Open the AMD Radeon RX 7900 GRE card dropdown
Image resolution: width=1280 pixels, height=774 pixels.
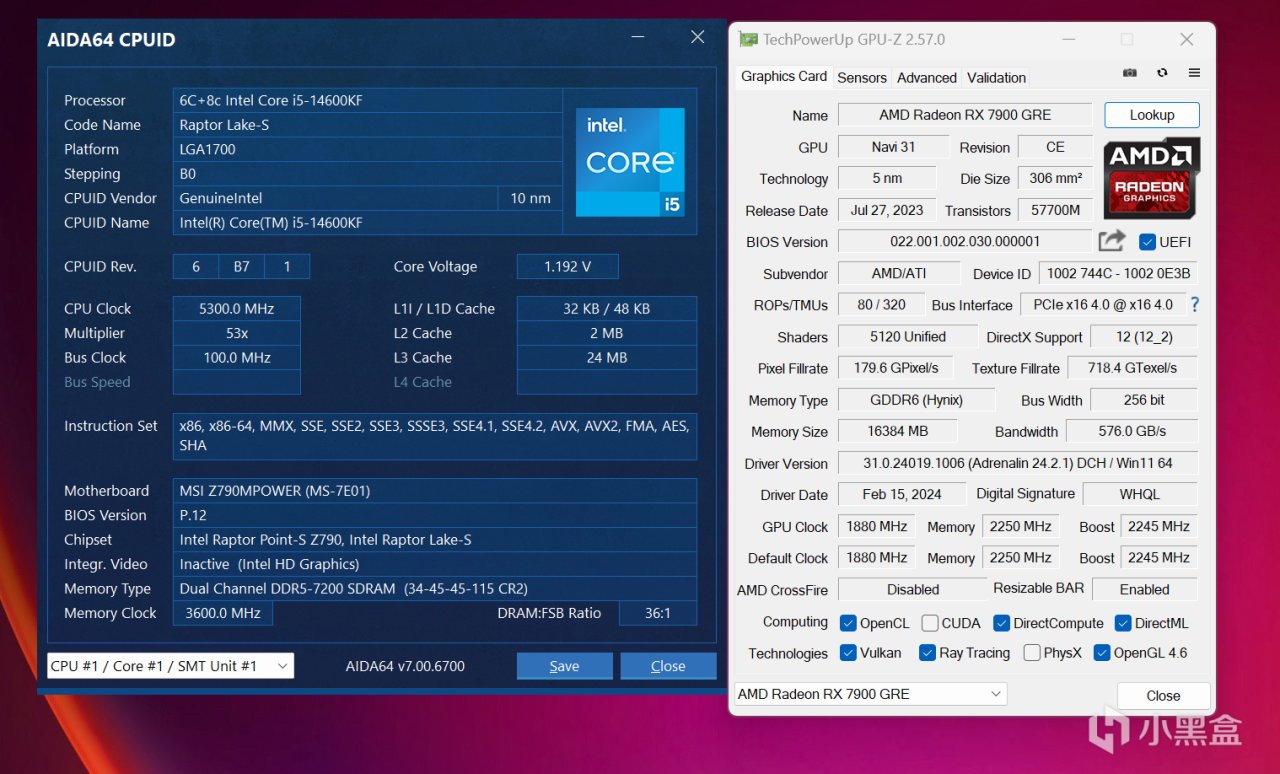click(870, 694)
